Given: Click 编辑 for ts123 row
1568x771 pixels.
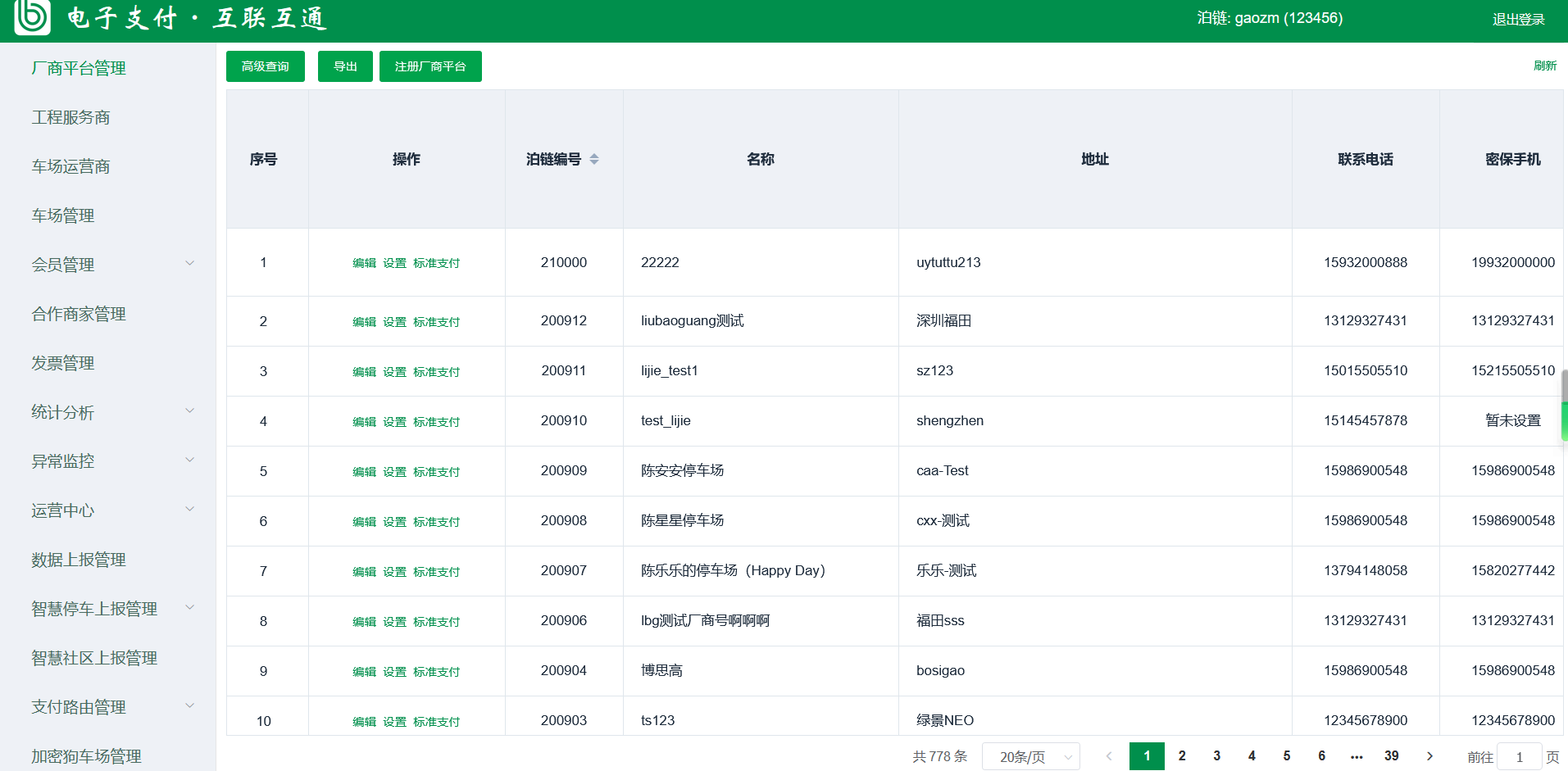Looking at the screenshot, I should [x=364, y=722].
